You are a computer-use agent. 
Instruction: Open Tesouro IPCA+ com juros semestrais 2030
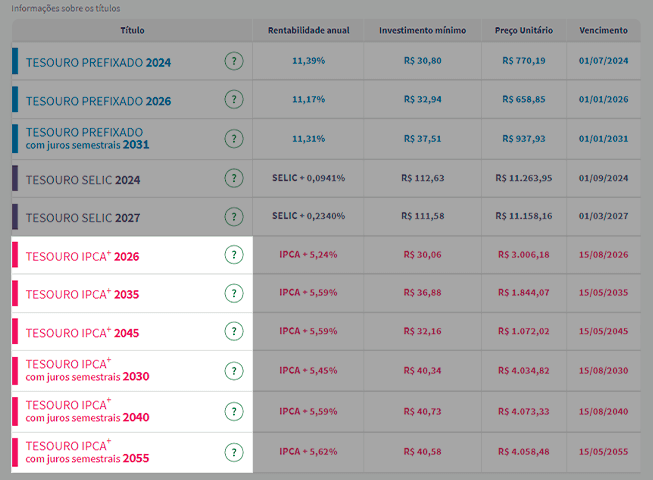(87, 370)
